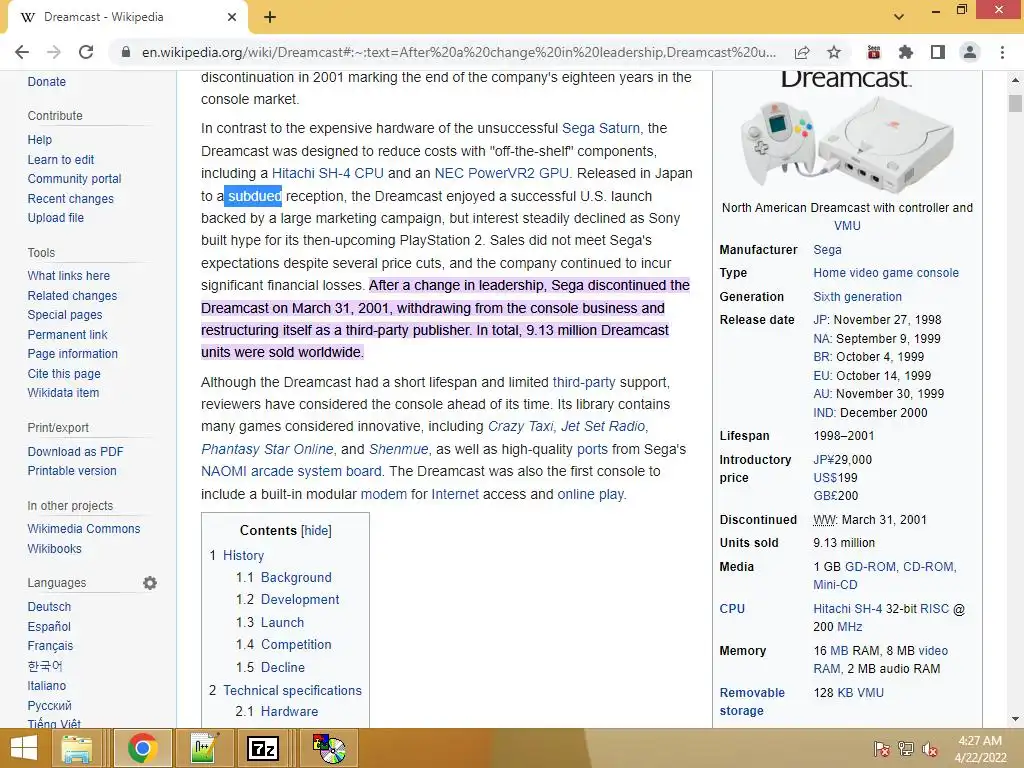The height and width of the screenshot is (768, 1024).
Task: Open the Printable version link
Action: point(72,470)
